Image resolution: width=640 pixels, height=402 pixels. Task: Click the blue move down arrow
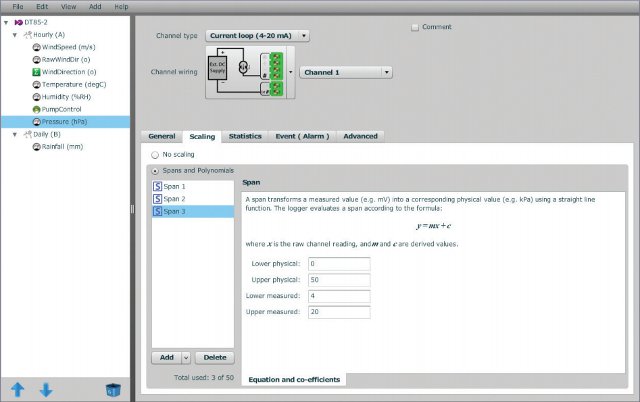[45, 389]
